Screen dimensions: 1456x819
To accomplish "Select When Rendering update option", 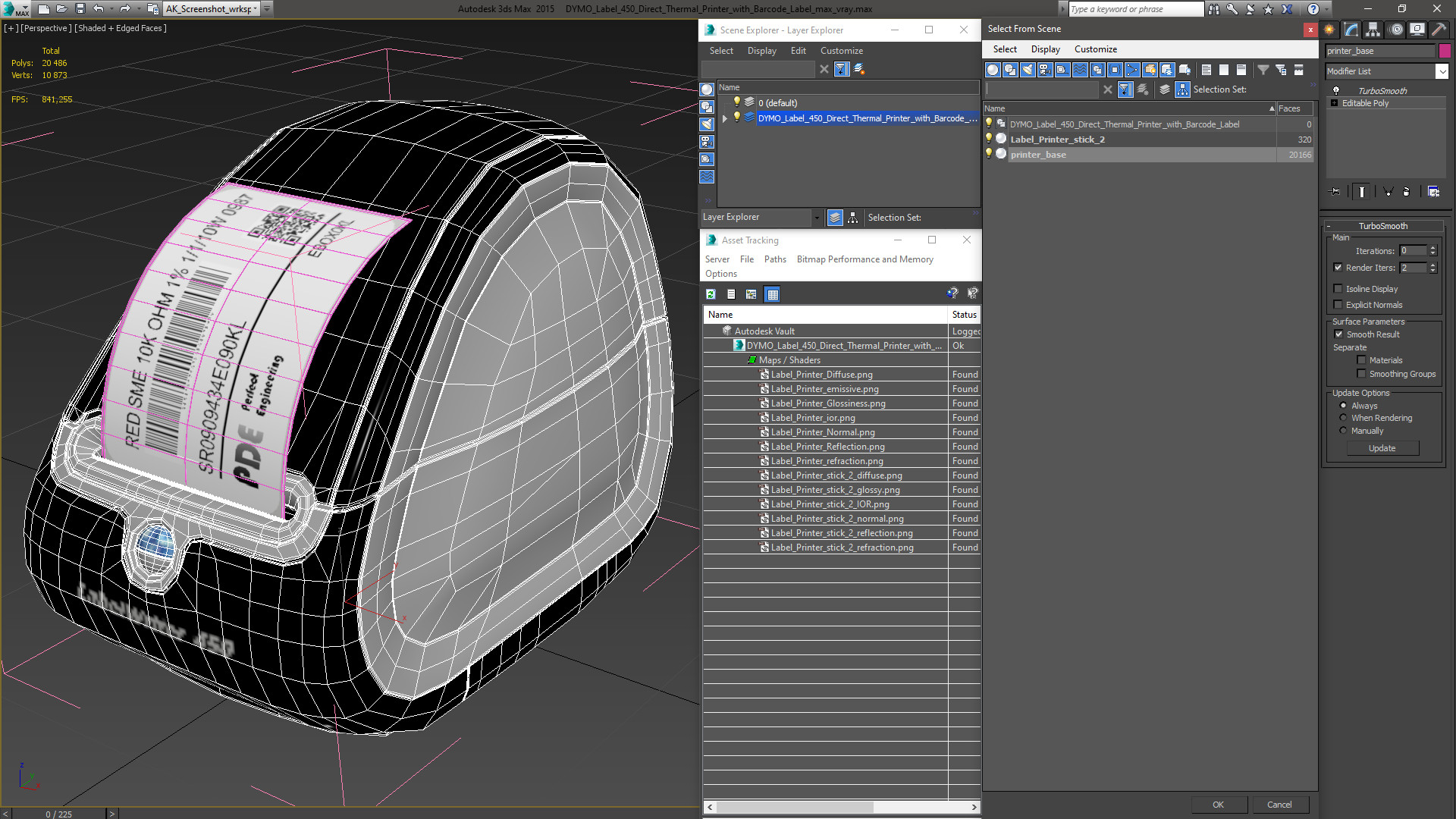I will click(x=1343, y=418).
